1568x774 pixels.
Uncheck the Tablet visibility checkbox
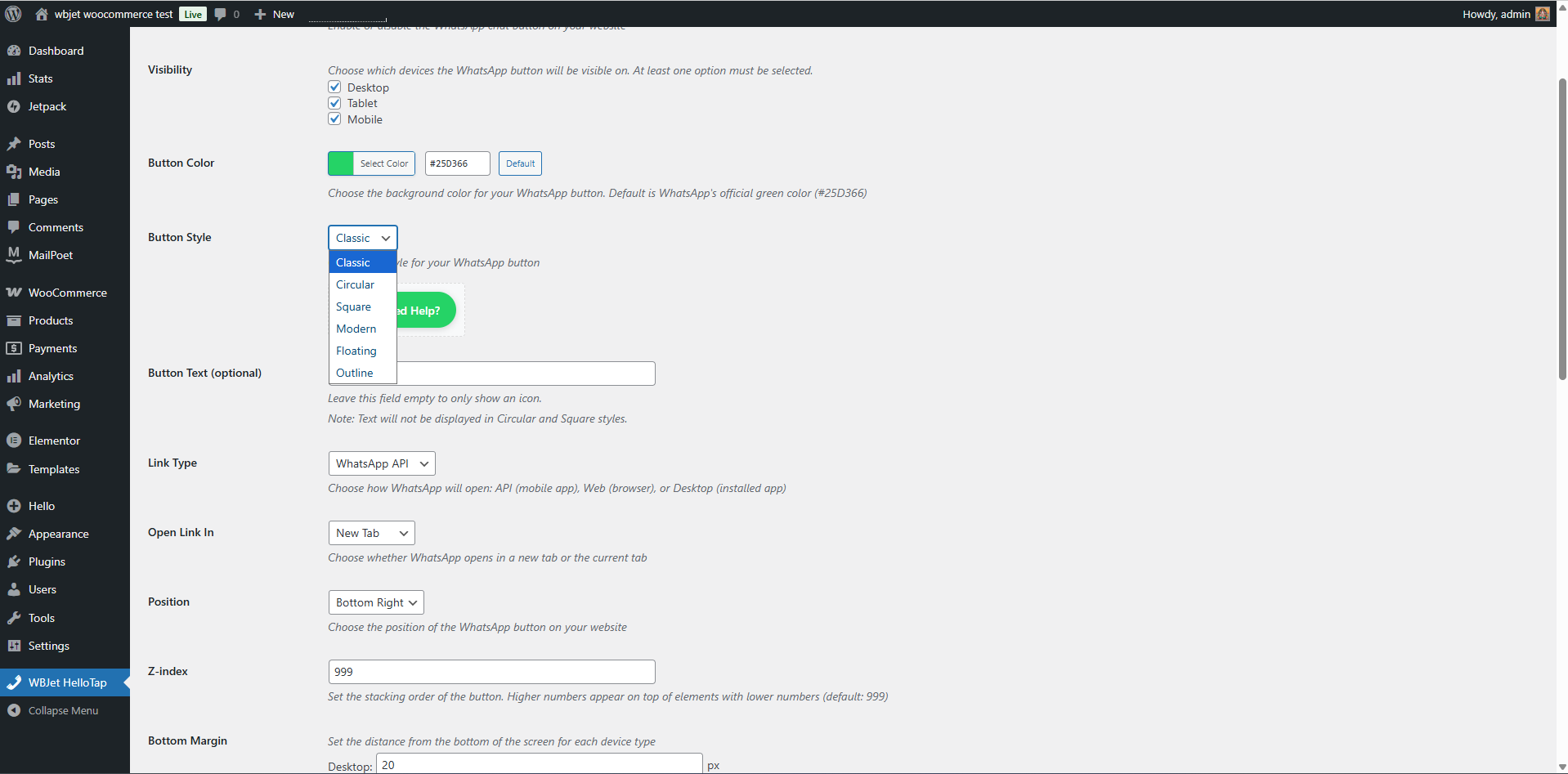tap(334, 103)
